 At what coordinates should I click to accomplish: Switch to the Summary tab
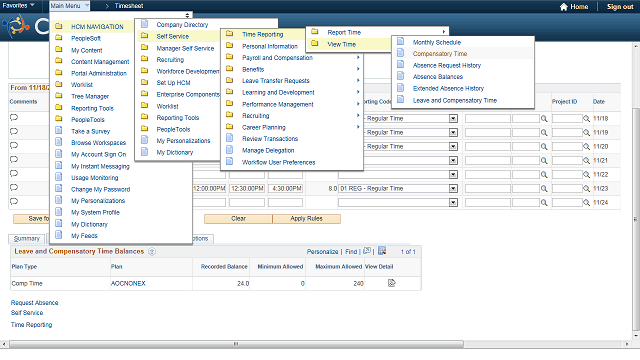point(27,238)
